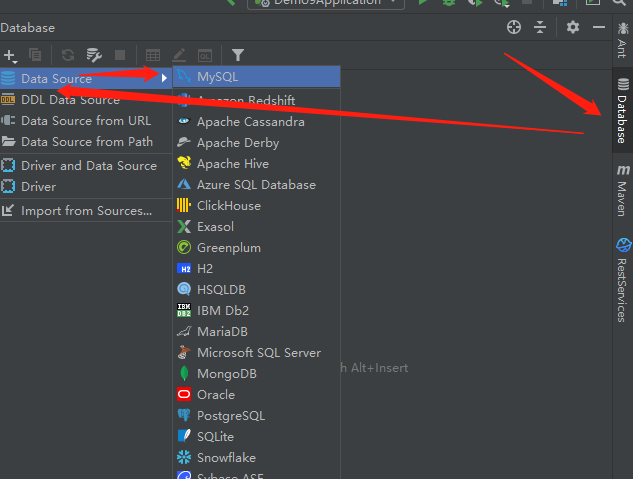Click the Duplicate icon in Database toolbar

(35, 55)
